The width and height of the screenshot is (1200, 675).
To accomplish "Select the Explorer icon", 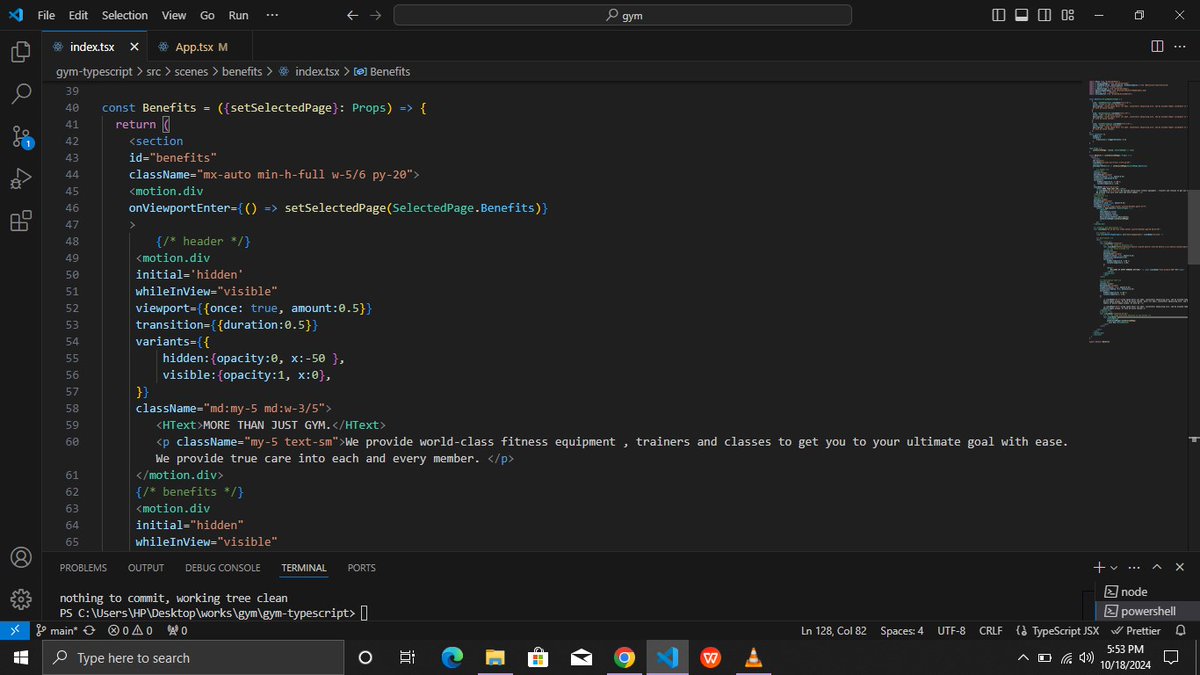I will (21, 52).
